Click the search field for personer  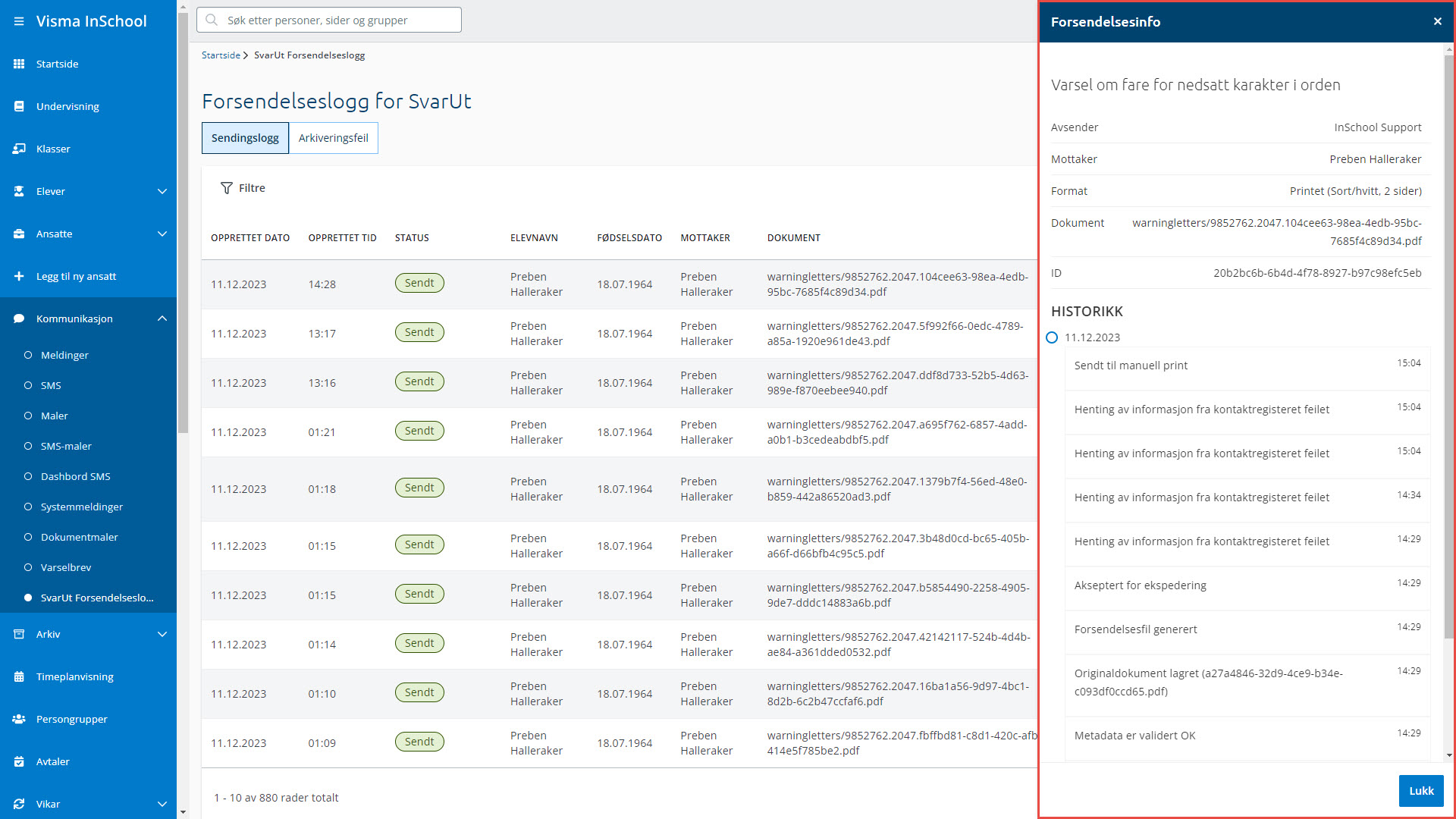click(x=329, y=20)
